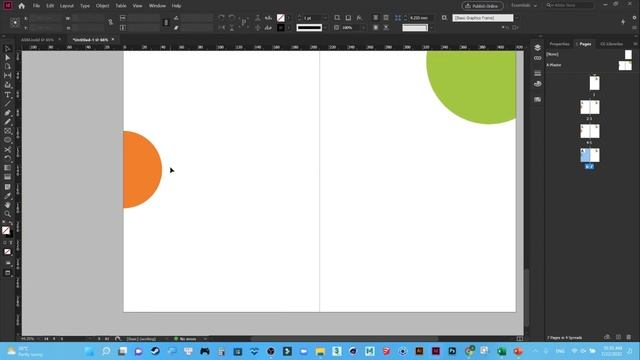Click the Adobe Stock search field

pyautogui.click(x=570, y=5)
